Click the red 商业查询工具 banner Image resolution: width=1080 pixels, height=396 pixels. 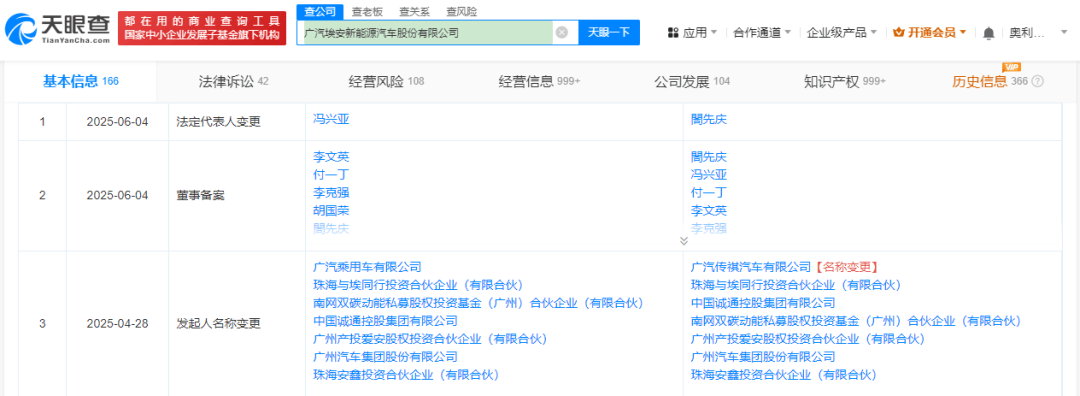coord(202,28)
